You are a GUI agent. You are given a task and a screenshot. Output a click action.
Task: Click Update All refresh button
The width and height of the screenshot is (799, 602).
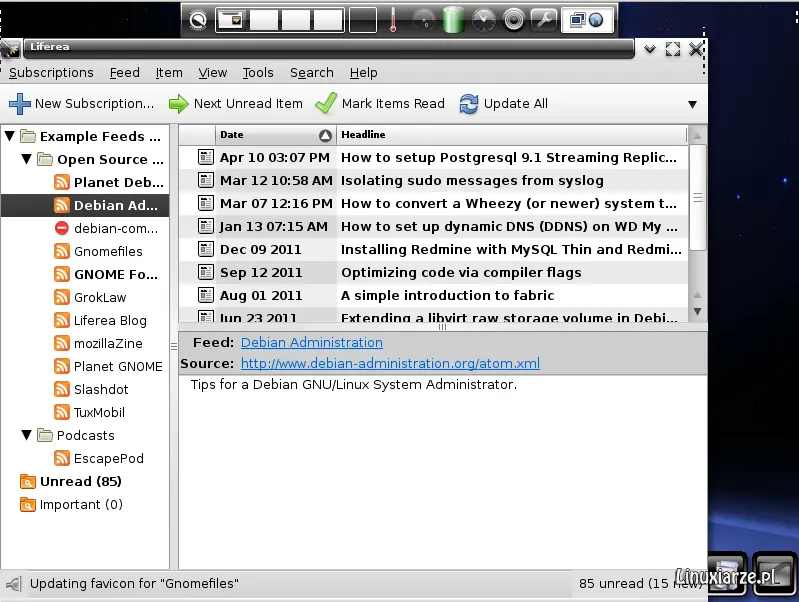click(503, 103)
